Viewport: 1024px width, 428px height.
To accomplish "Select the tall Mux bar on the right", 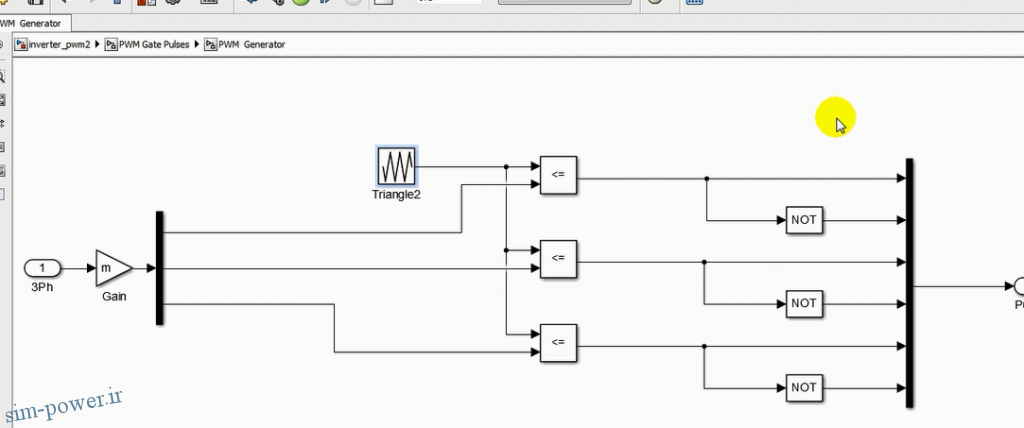I will (909, 283).
